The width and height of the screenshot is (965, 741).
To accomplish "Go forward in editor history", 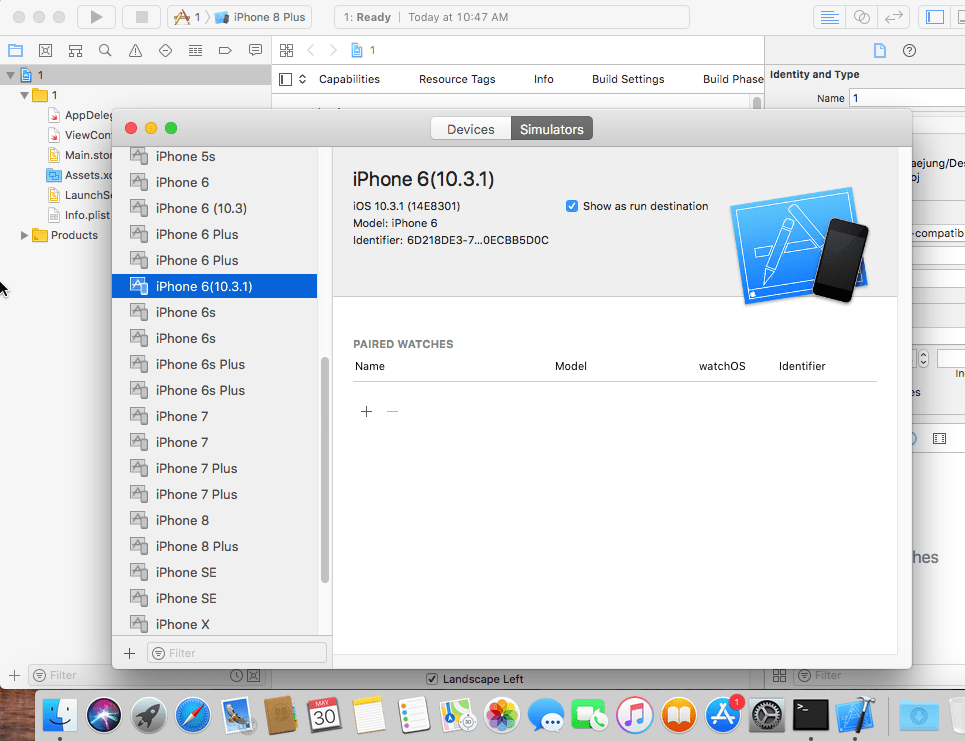I will coord(333,50).
